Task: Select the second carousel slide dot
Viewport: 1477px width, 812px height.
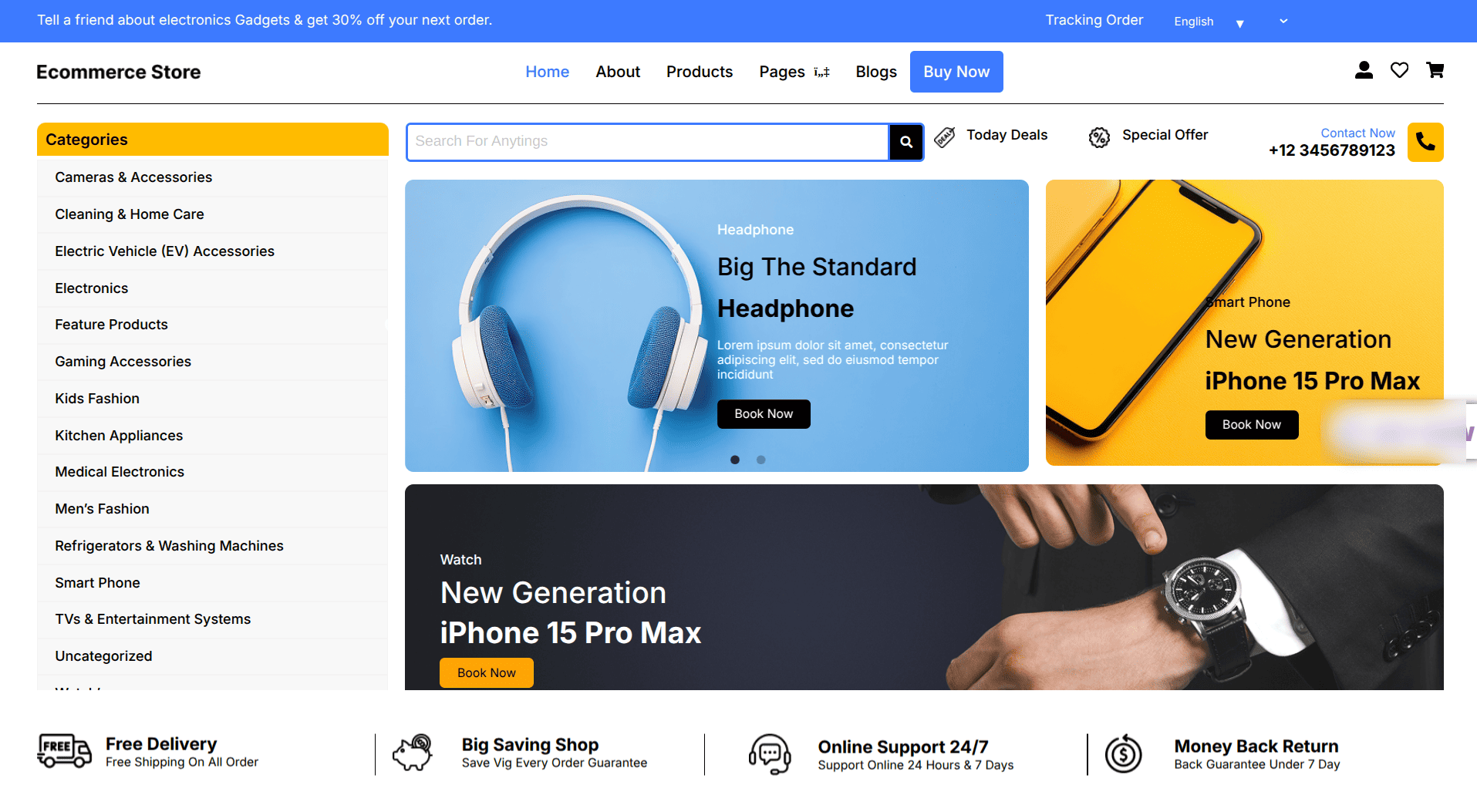Action: [x=761, y=460]
